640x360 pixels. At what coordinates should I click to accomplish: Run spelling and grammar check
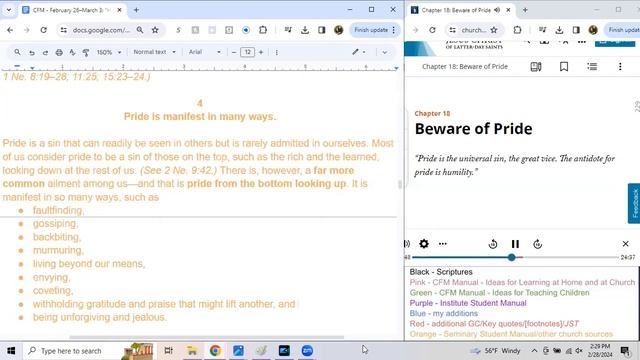(72, 52)
